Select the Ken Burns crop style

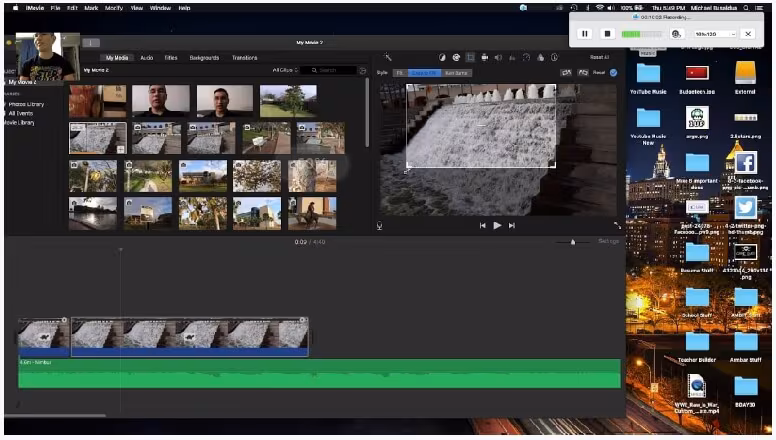coord(456,73)
